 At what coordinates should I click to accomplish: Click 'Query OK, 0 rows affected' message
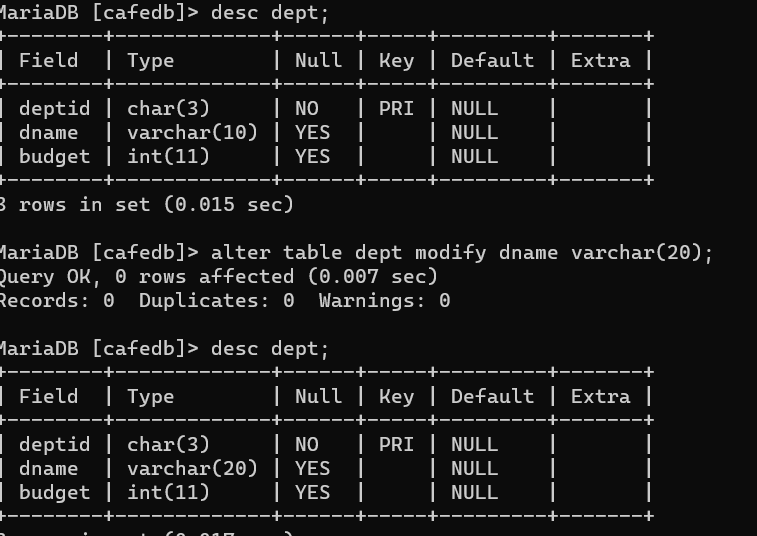(x=147, y=277)
